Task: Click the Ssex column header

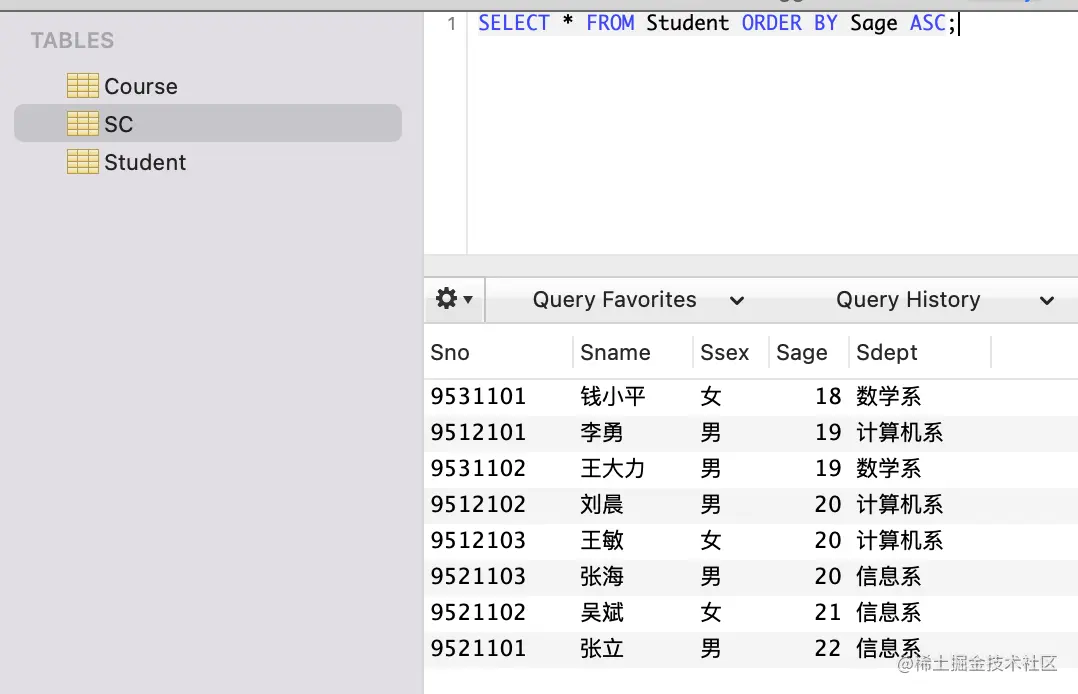Action: pyautogui.click(x=724, y=352)
